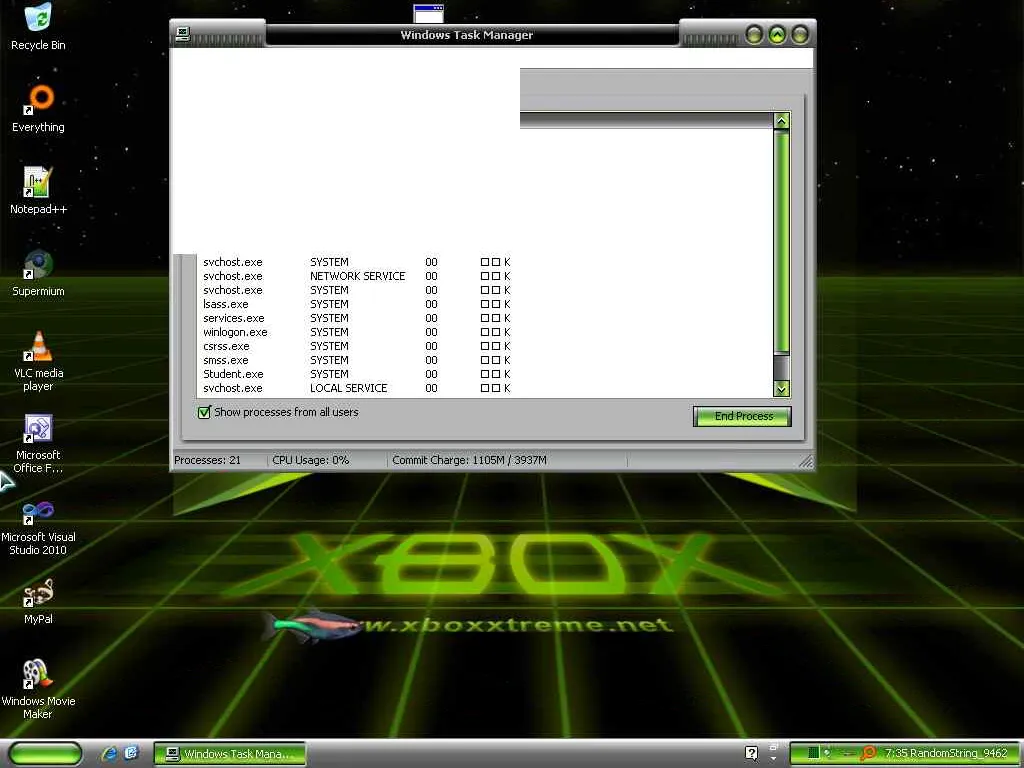1024x768 pixels.
Task: Maximize the Task Manager window
Action: [x=776, y=34]
